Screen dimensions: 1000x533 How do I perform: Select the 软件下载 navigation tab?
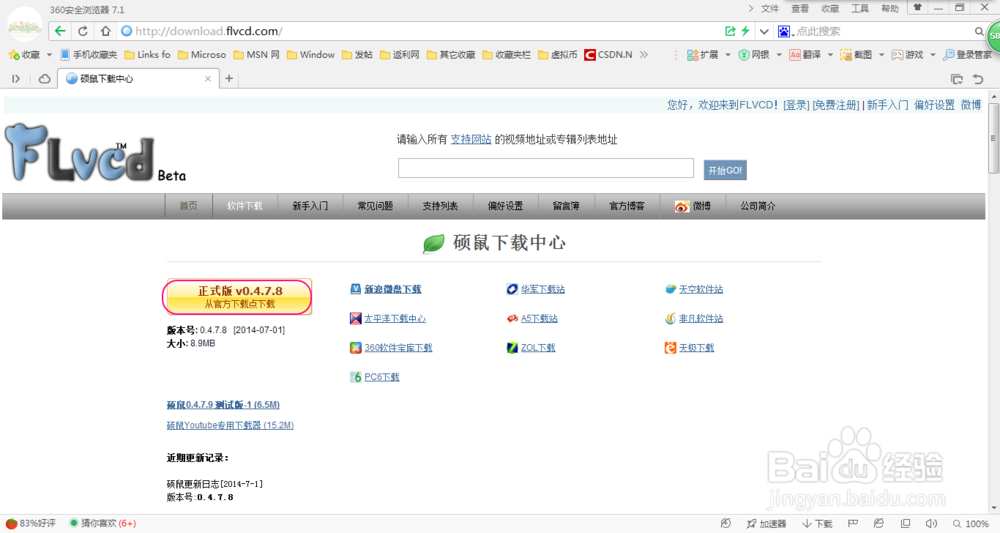245,206
